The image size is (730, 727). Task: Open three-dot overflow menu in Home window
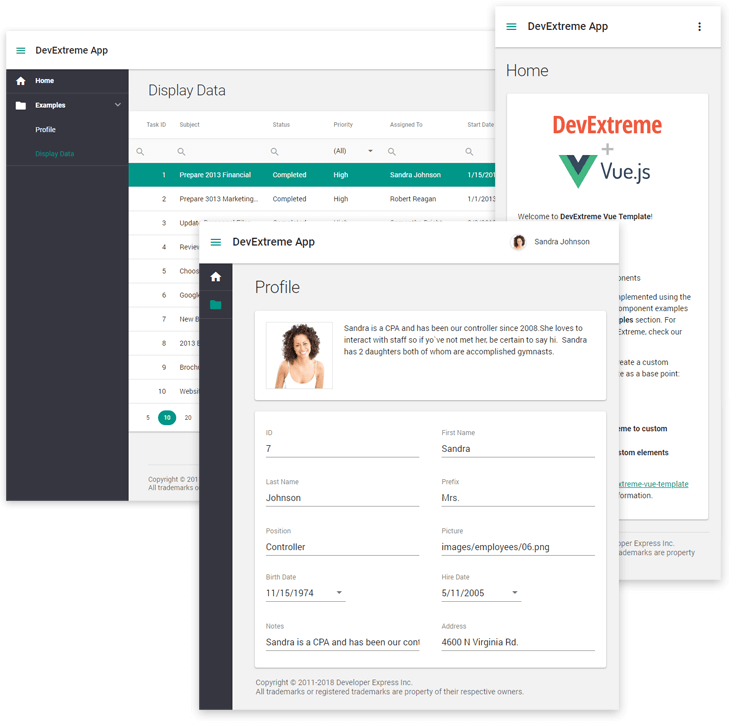pos(699,27)
